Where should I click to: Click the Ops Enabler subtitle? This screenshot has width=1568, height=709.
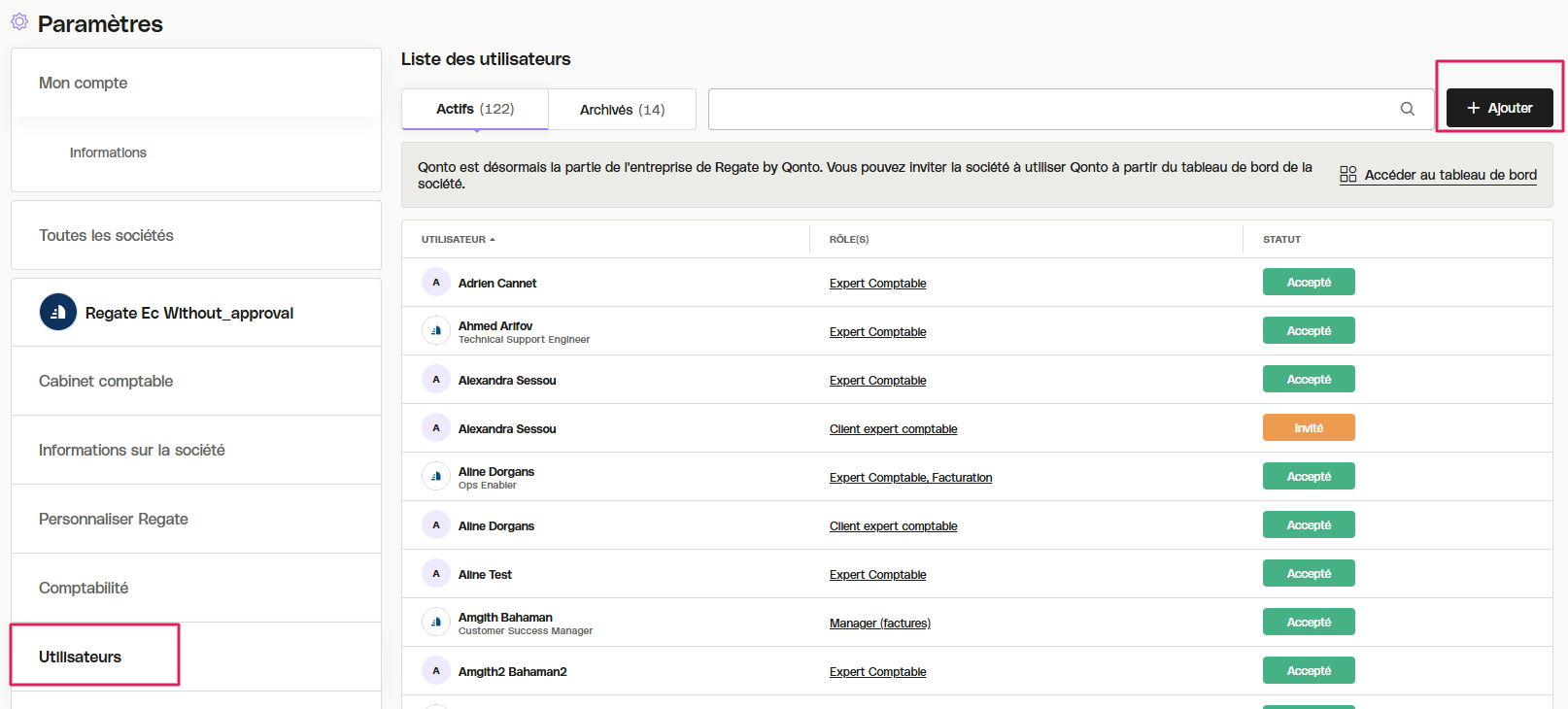point(488,486)
